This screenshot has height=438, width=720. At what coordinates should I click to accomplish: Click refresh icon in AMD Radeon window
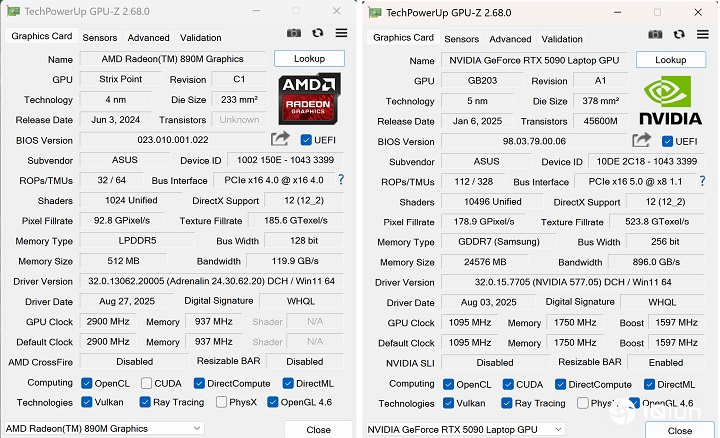click(318, 33)
